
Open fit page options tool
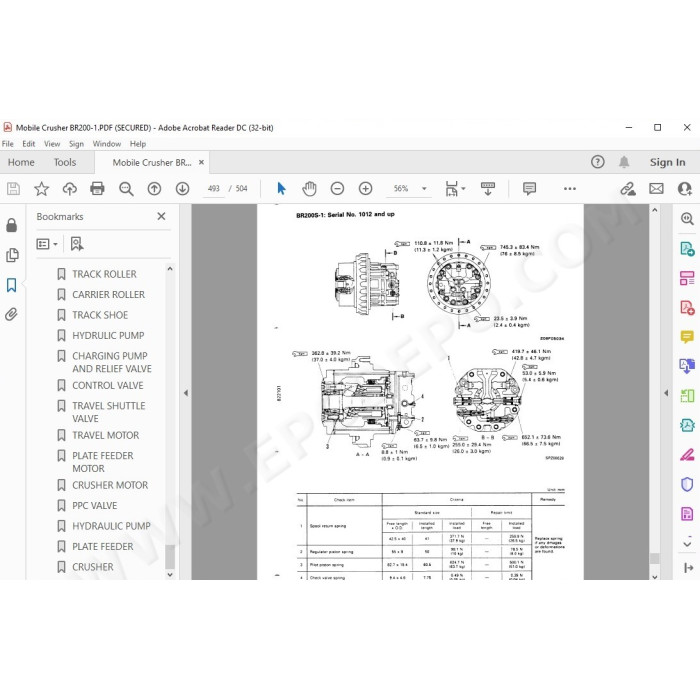(455, 189)
